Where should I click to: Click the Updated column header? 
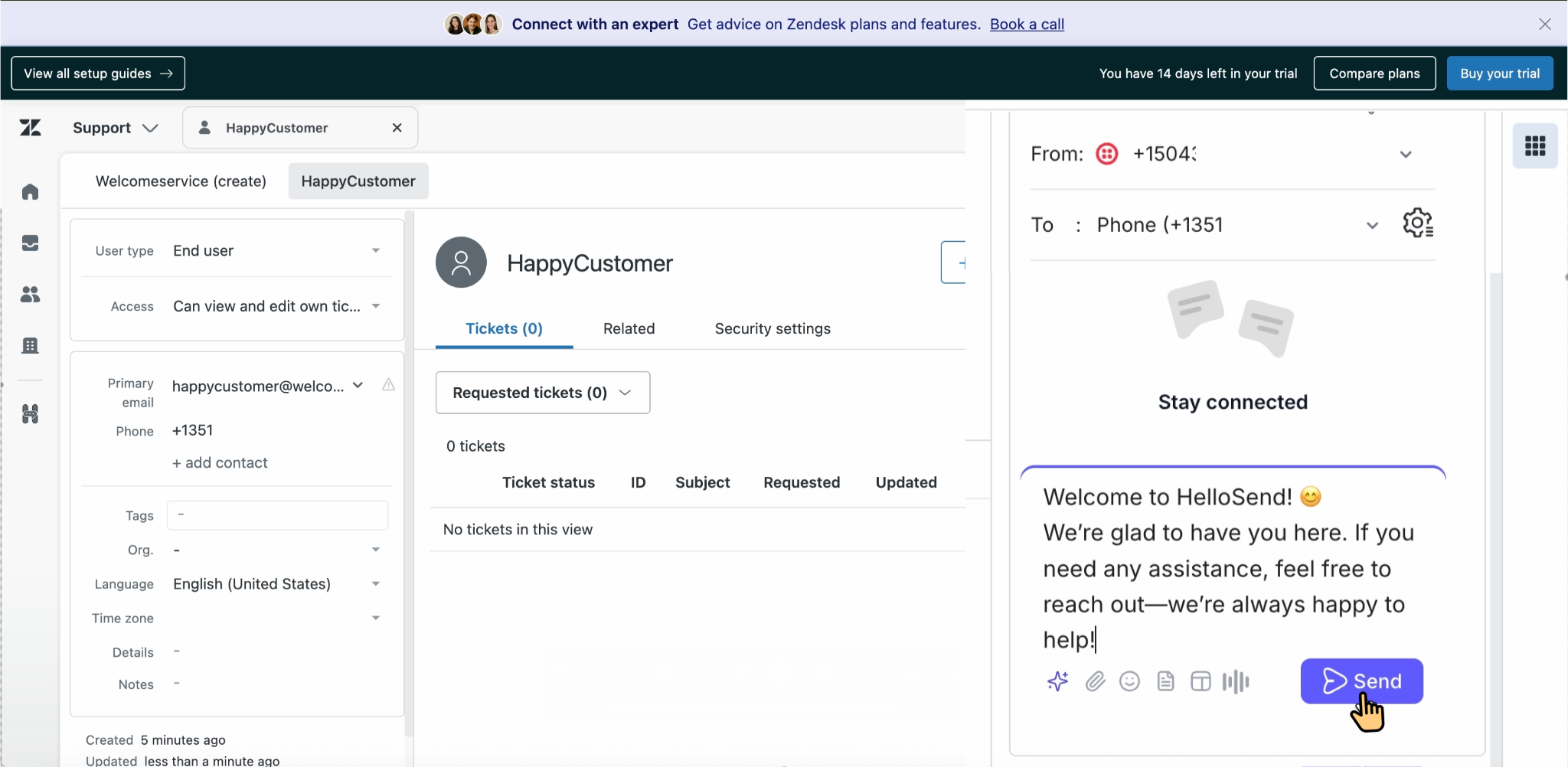tap(906, 483)
